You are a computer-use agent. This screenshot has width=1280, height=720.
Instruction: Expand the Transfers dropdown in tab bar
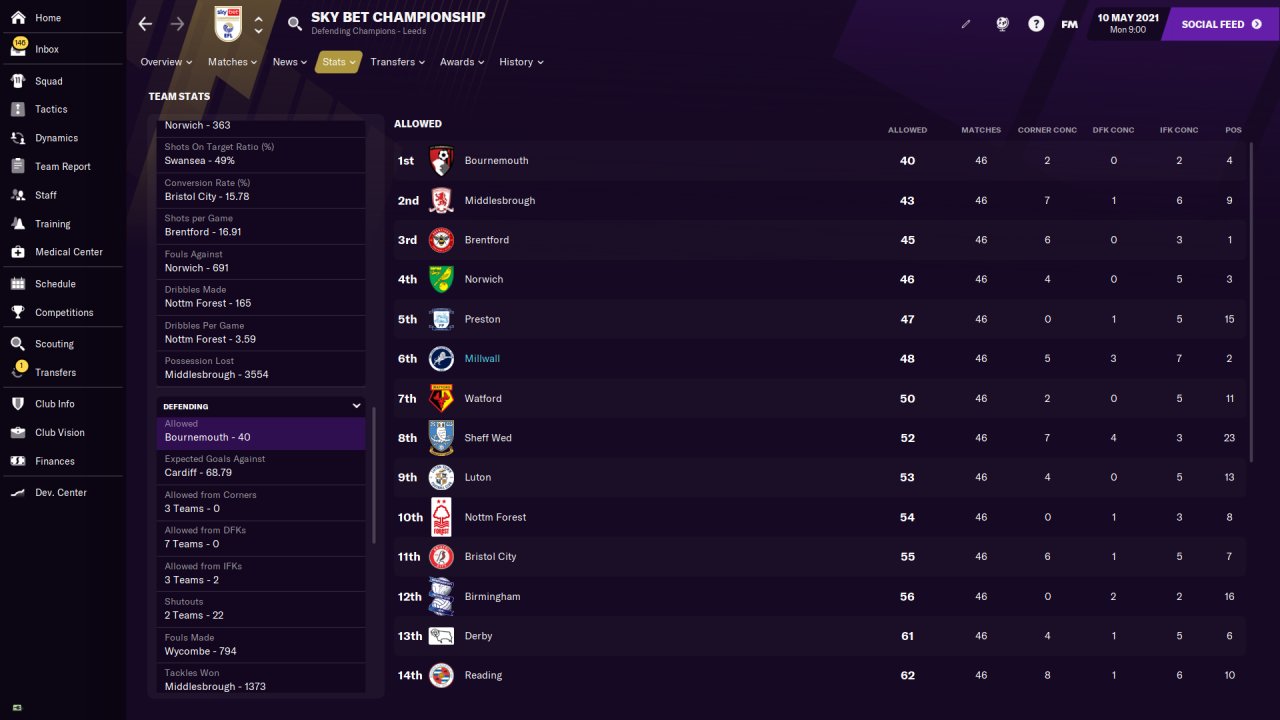(x=397, y=62)
